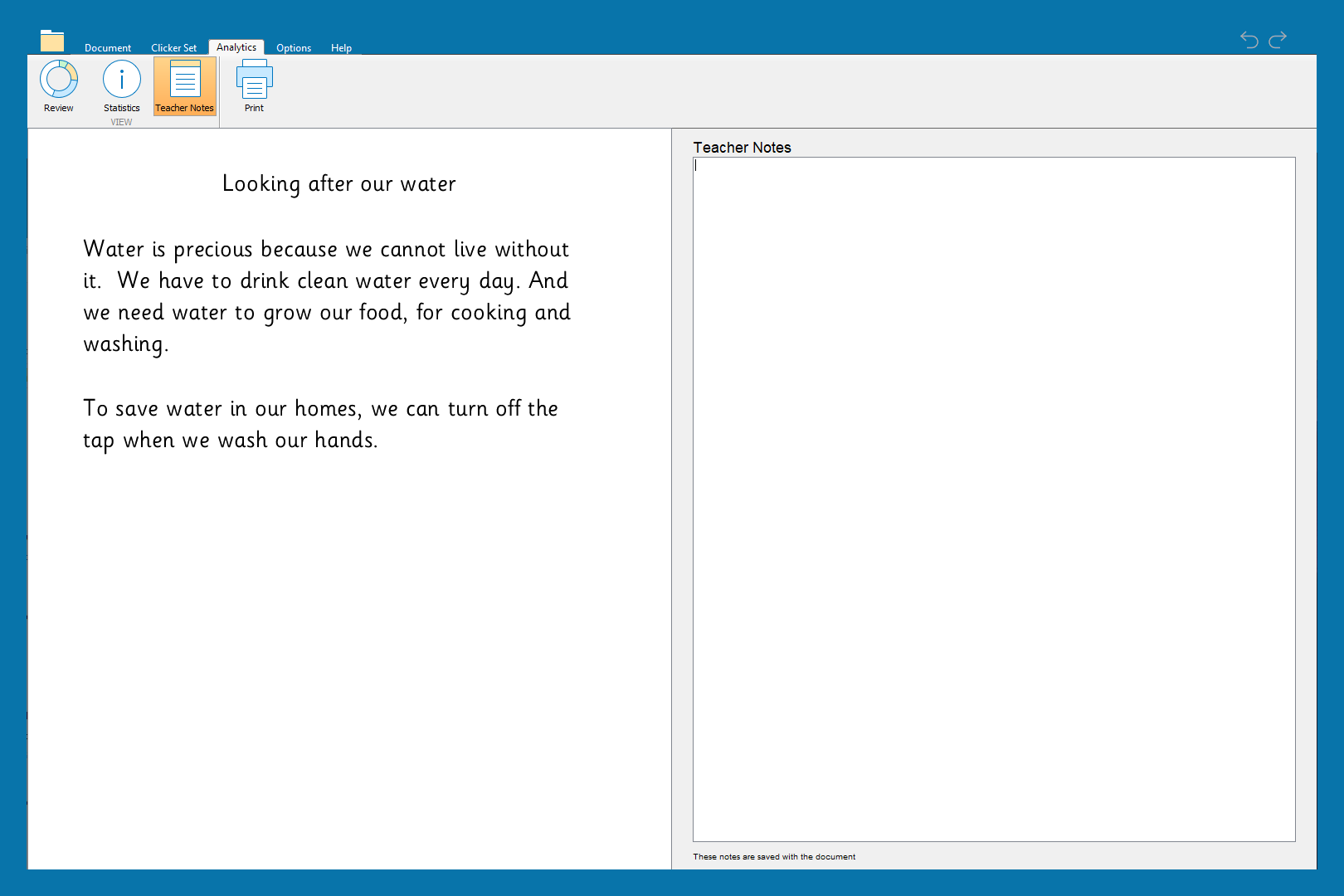
Task: Open the folder file menu icon
Action: click(x=52, y=41)
